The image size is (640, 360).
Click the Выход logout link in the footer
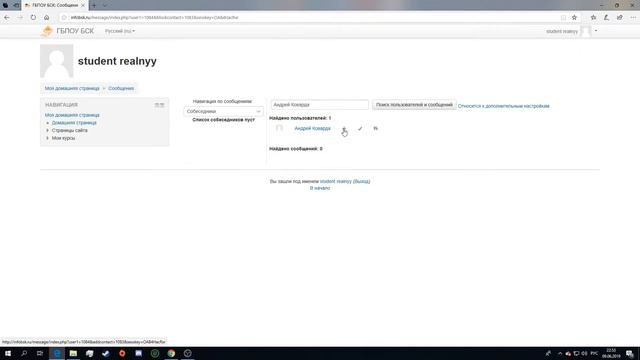click(x=362, y=181)
